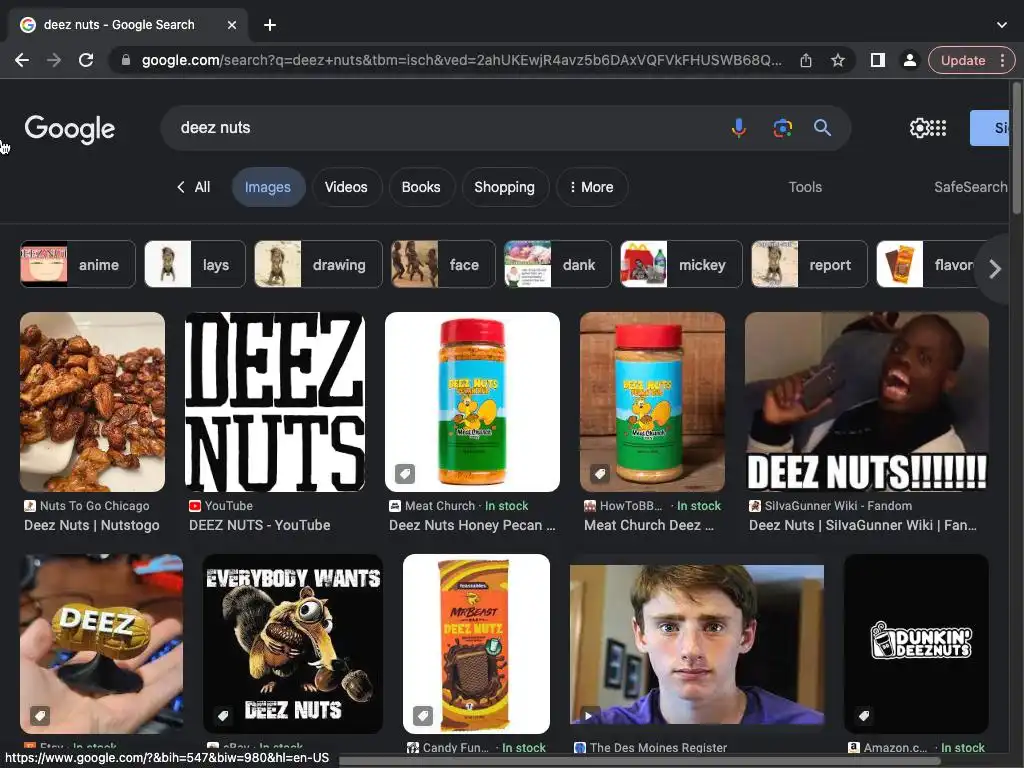Viewport: 1024px width, 768px height.
Task: Click the Meat Church Deez title link
Action: 648,525
